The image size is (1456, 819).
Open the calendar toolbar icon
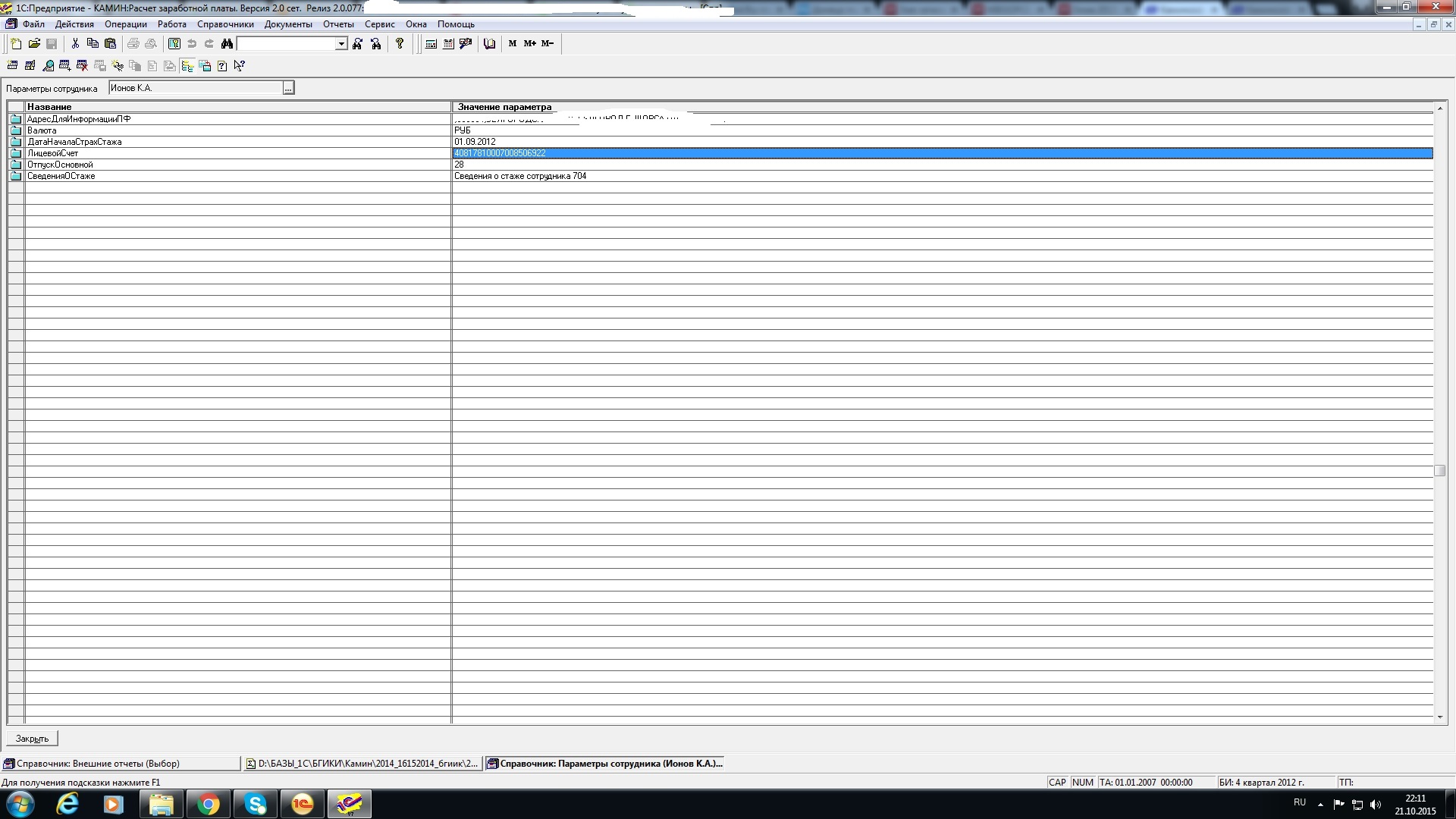pyautogui.click(x=448, y=44)
